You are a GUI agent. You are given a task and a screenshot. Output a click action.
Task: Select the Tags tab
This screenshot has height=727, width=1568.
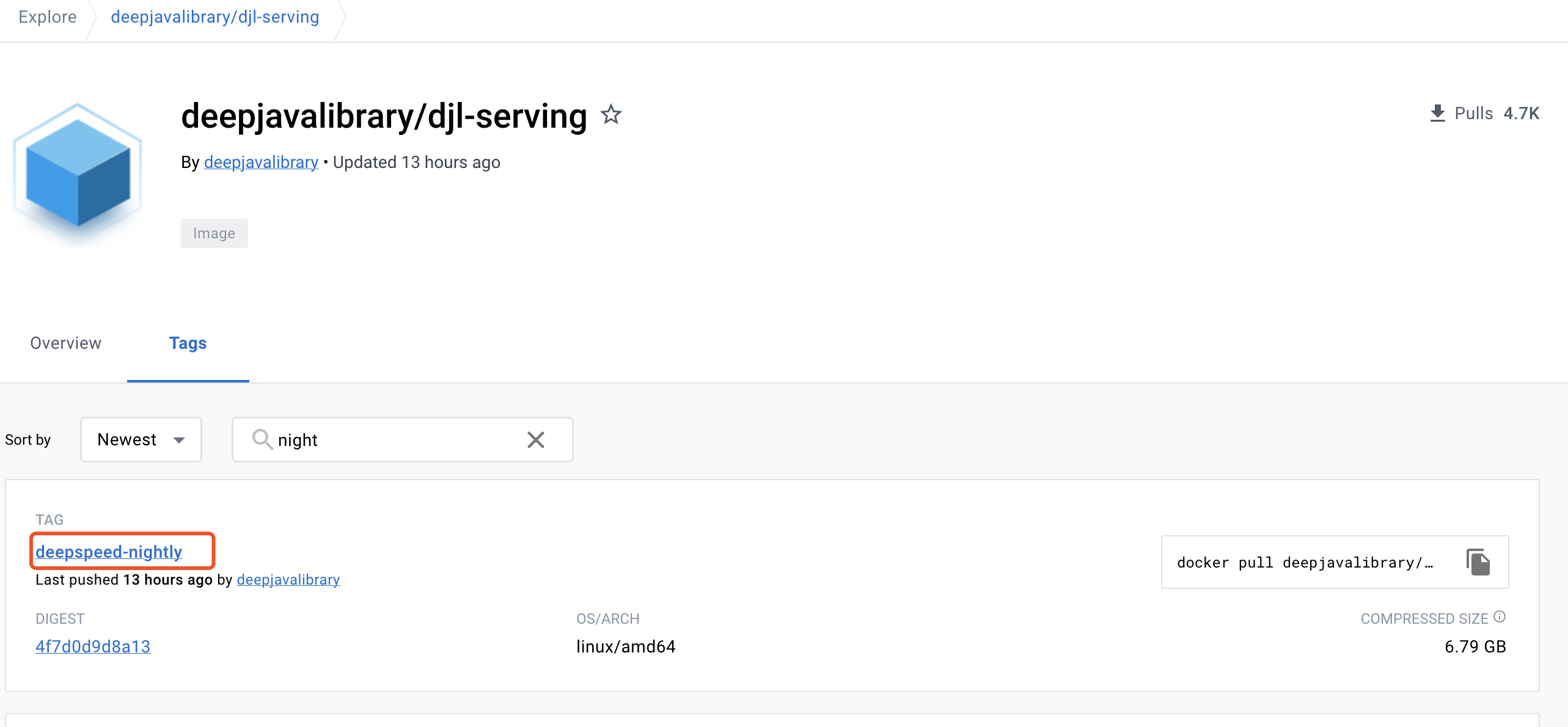click(x=188, y=343)
